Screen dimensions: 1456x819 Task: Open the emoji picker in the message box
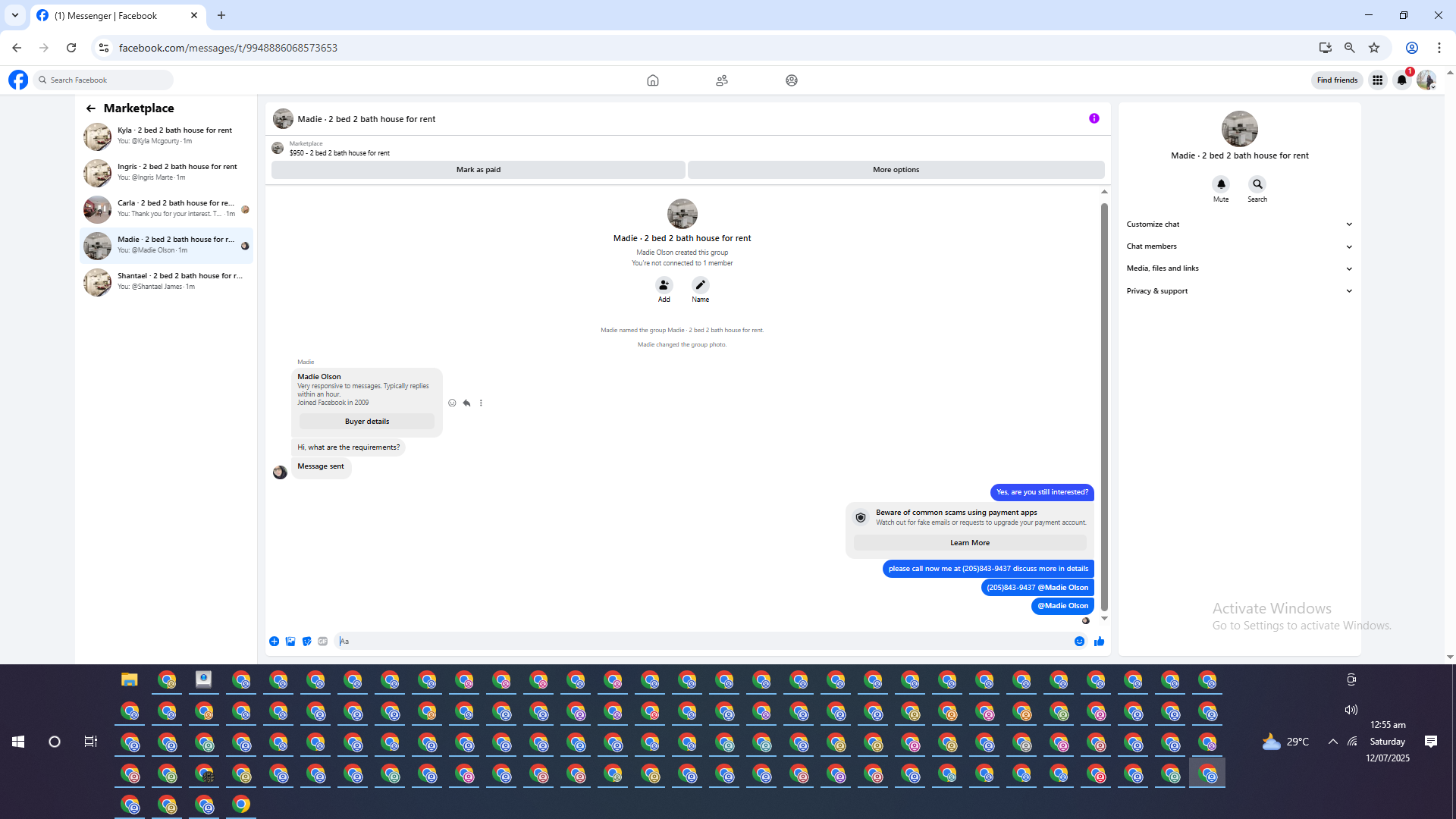(1079, 642)
